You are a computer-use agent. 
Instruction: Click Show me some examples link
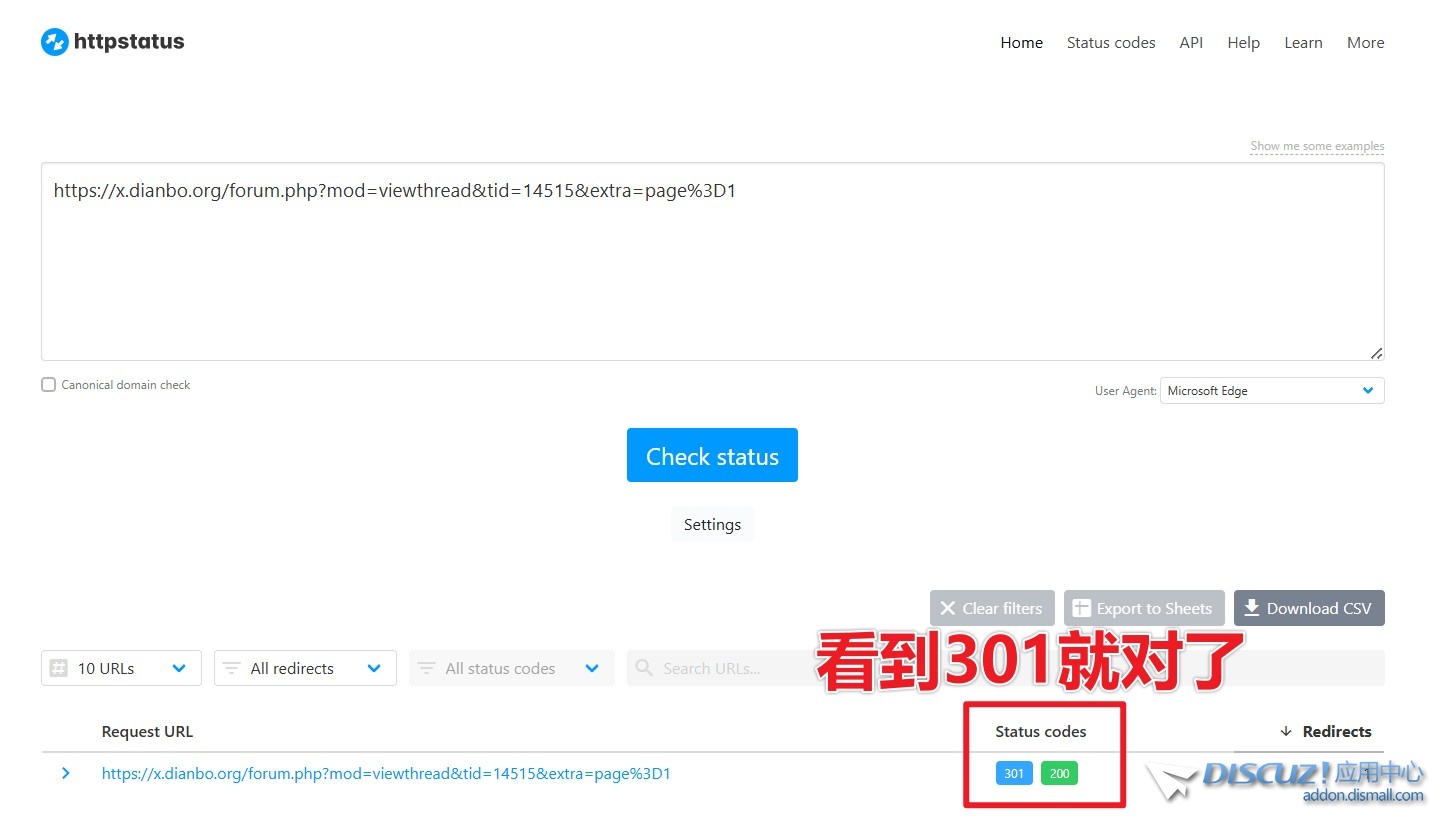[x=1316, y=146]
